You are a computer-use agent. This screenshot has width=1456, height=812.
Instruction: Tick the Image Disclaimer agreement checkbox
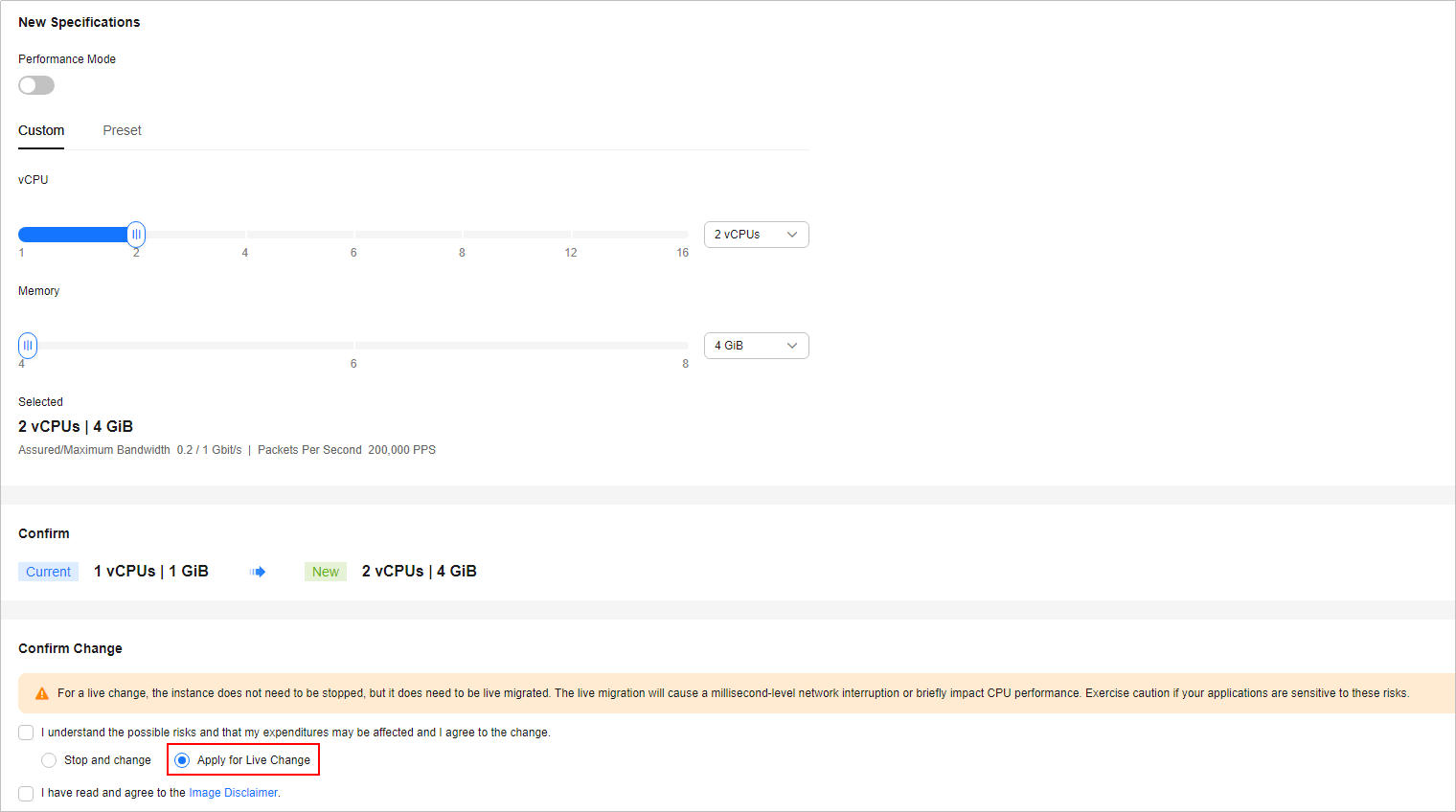point(26,793)
